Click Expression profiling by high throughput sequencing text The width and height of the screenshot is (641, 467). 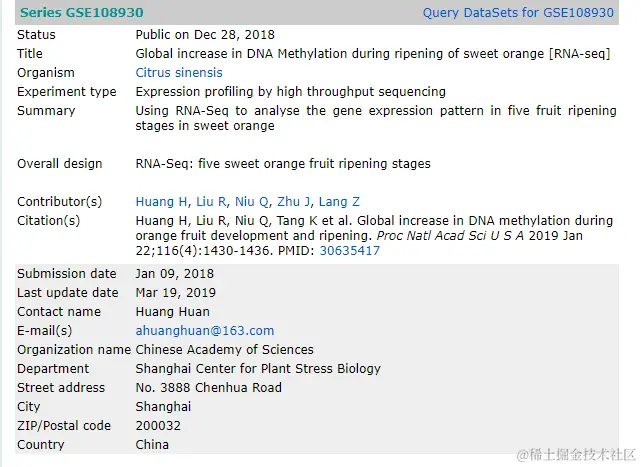click(291, 92)
